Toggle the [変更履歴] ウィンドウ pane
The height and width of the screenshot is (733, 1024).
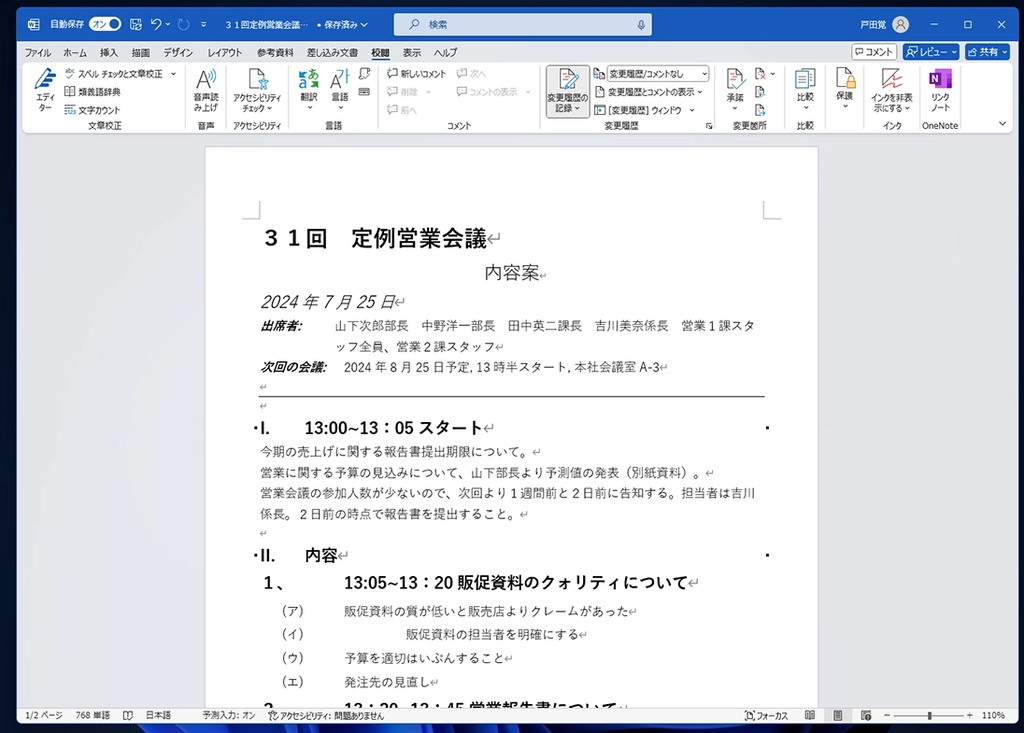tap(638, 110)
